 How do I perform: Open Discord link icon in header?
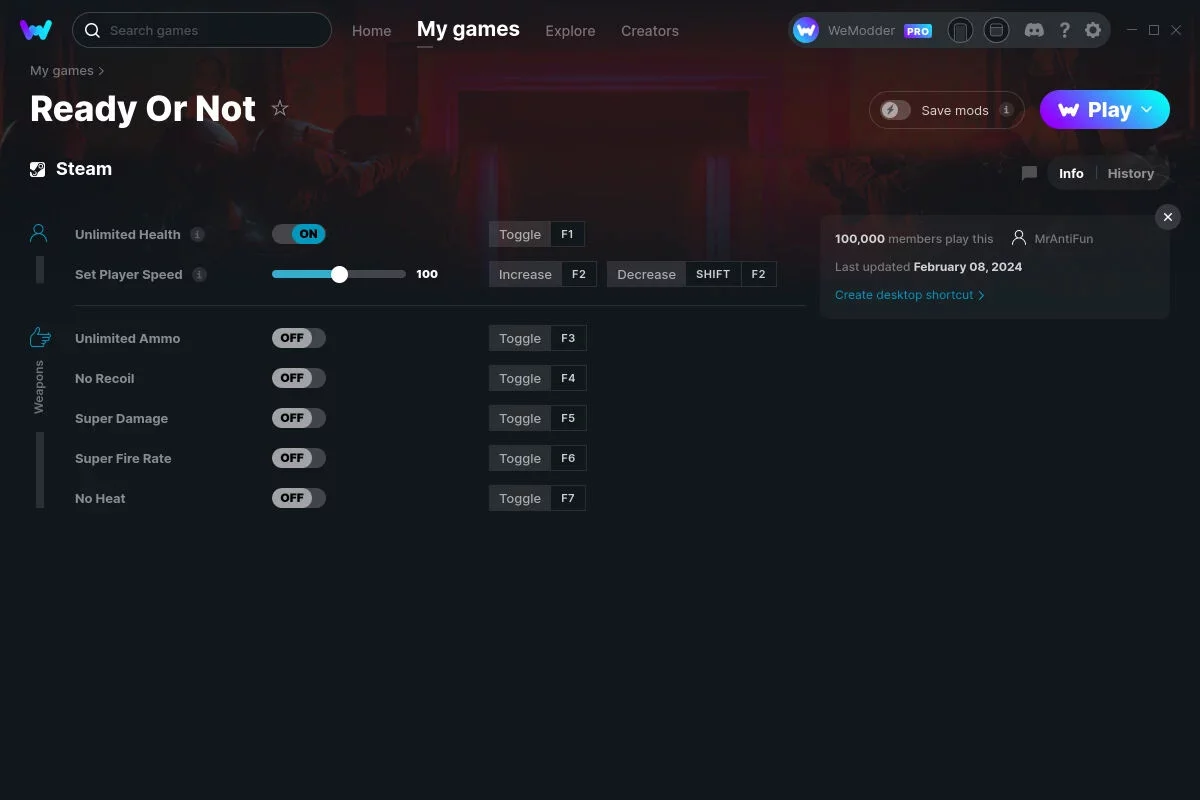coord(1035,30)
